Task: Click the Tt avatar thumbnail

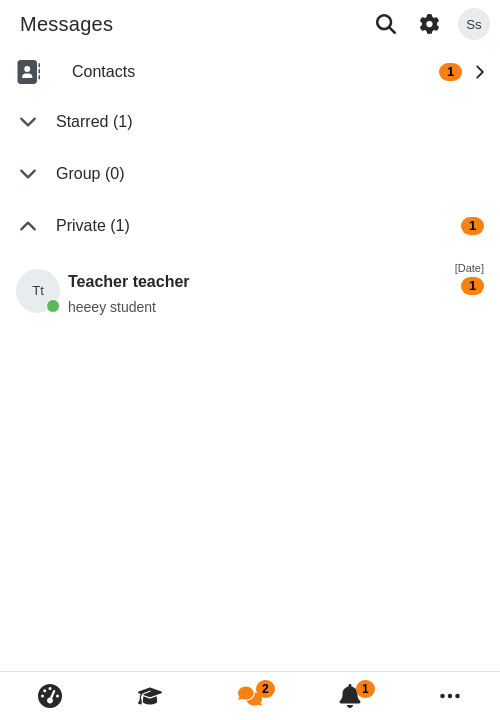Action: point(38,291)
